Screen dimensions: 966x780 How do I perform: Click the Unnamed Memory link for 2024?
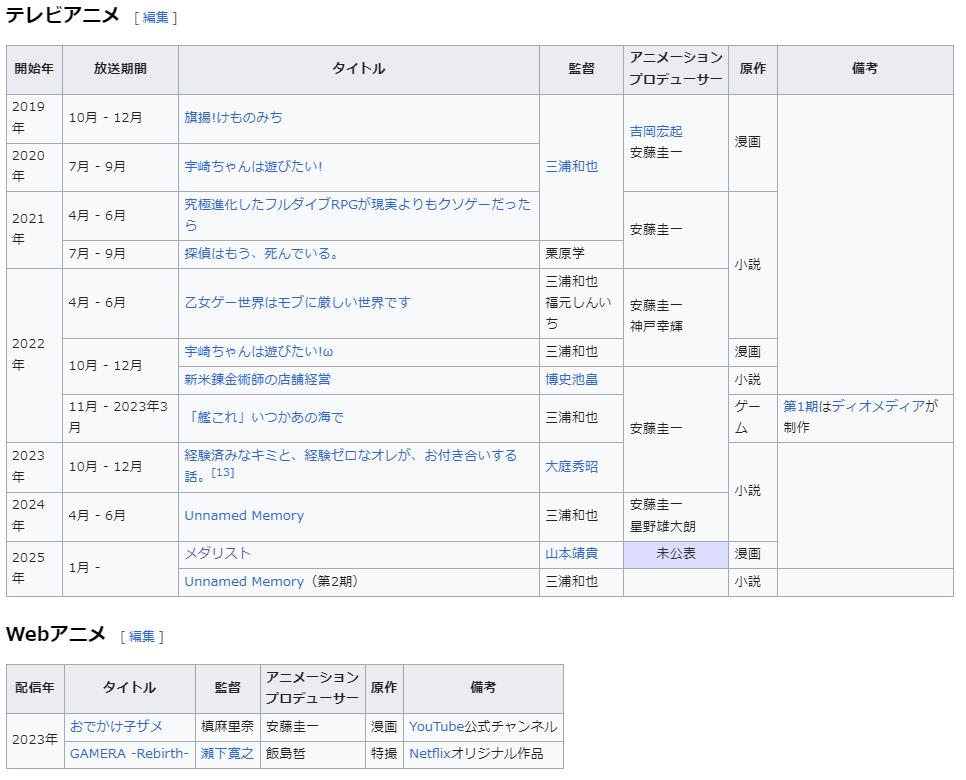244,515
